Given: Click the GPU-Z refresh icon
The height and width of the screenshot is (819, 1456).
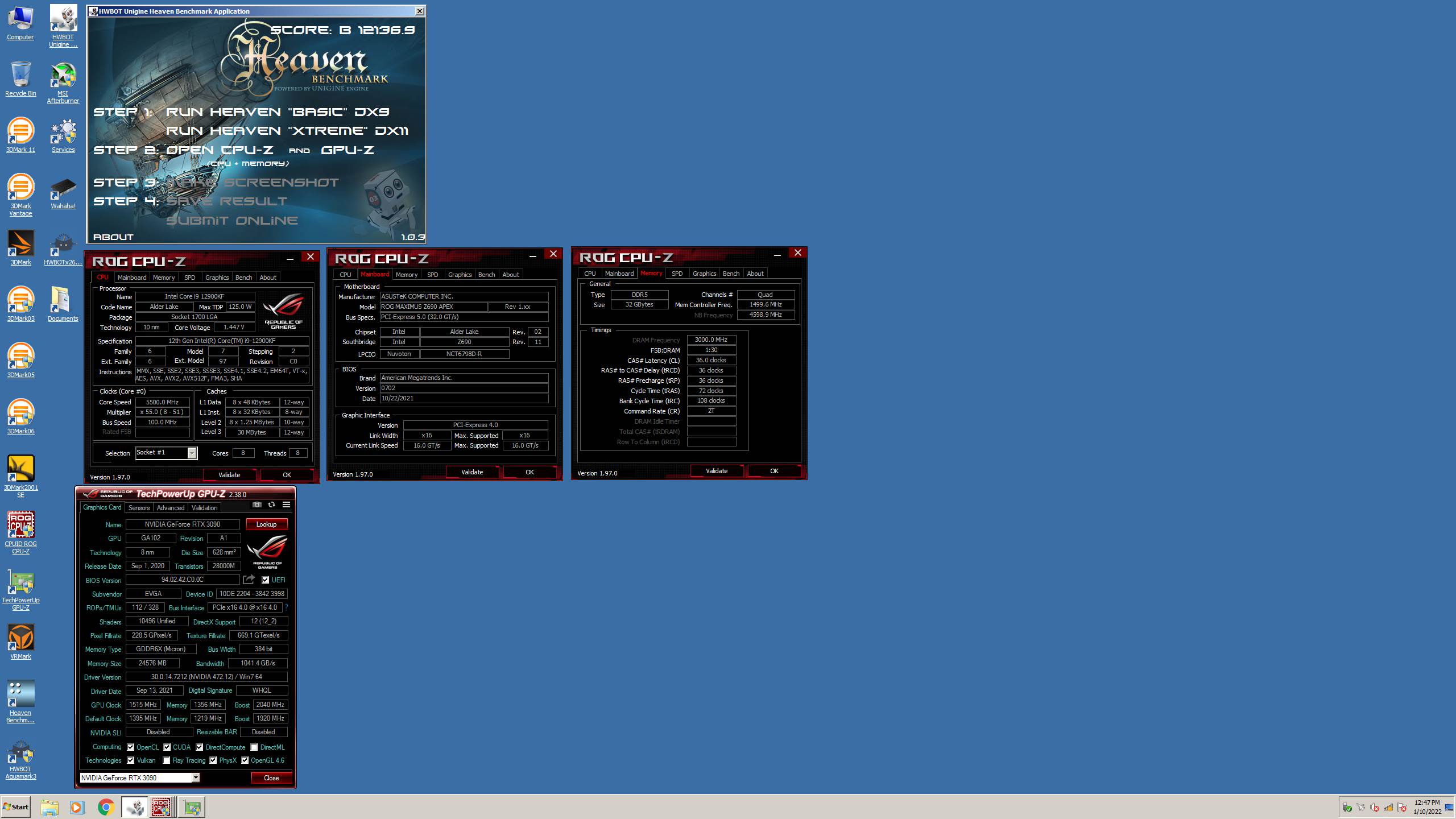Looking at the screenshot, I should [x=271, y=504].
